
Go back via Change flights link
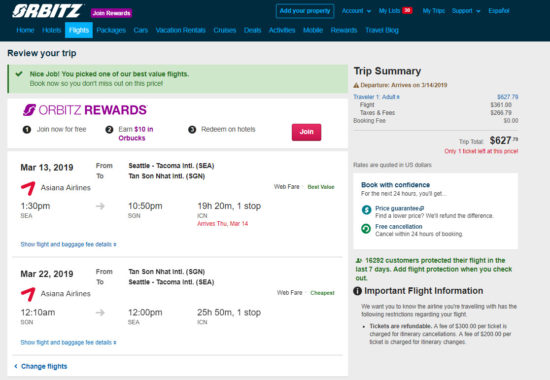(x=41, y=366)
